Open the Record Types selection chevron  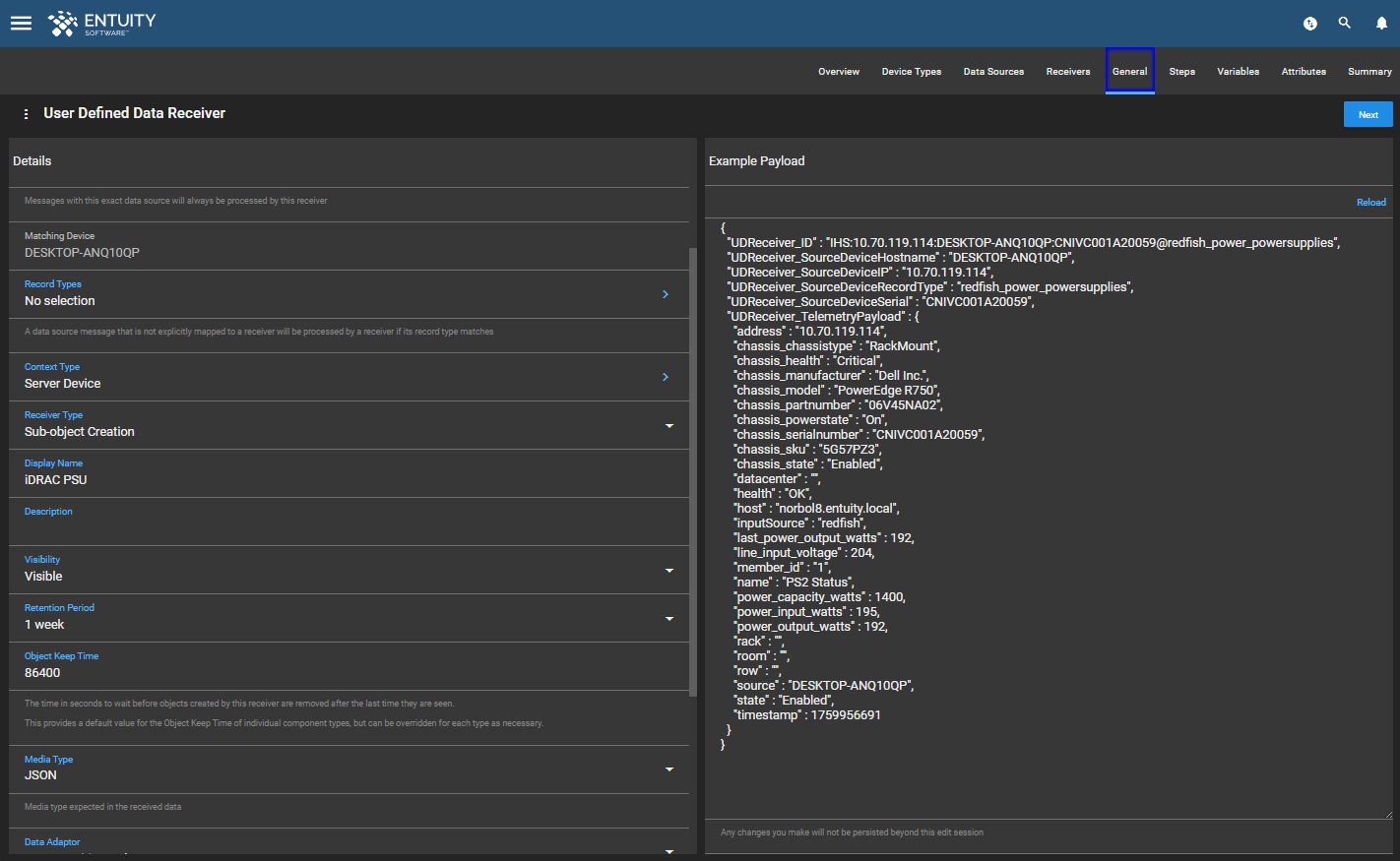pos(666,294)
